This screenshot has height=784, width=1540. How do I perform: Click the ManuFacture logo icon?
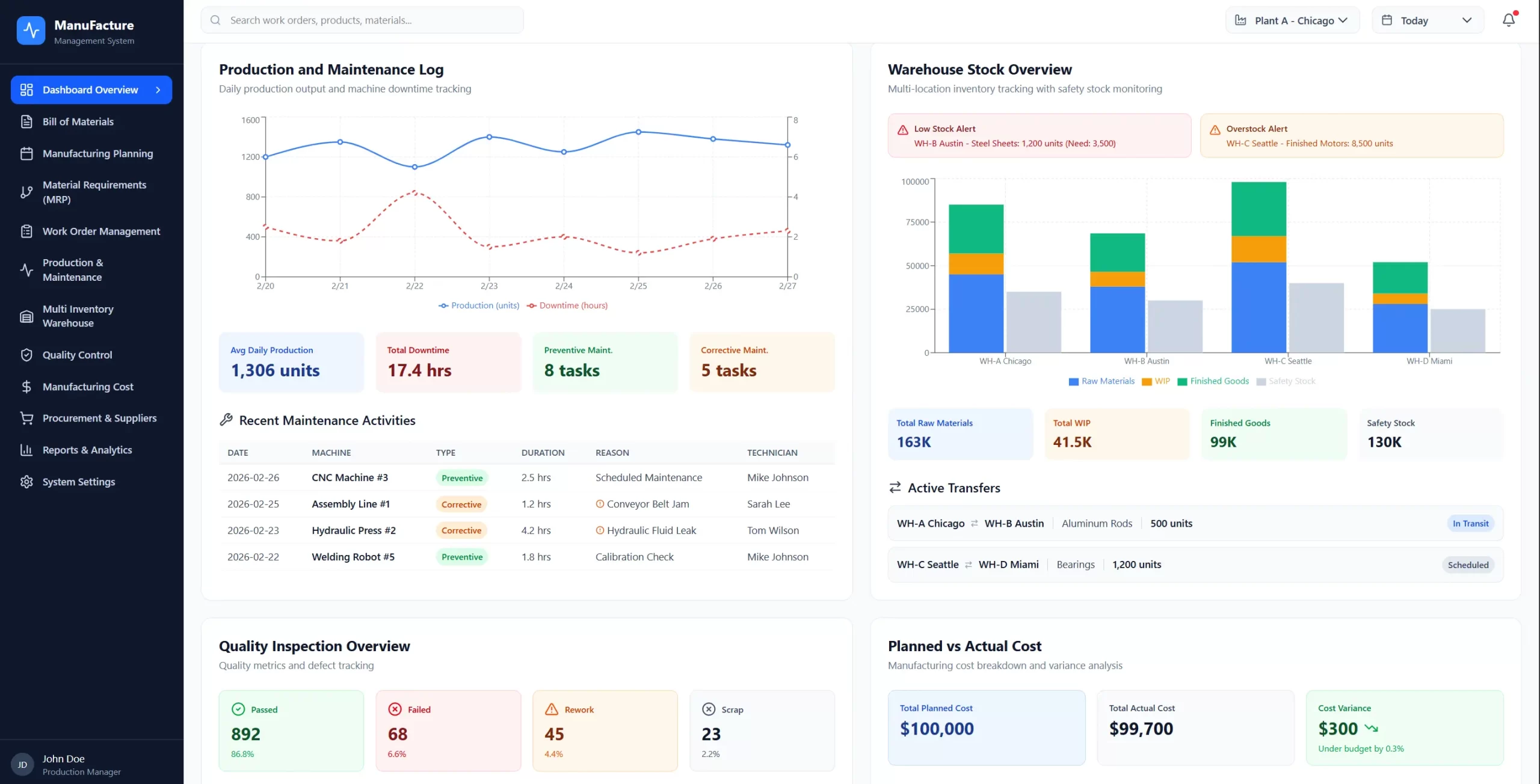point(31,30)
